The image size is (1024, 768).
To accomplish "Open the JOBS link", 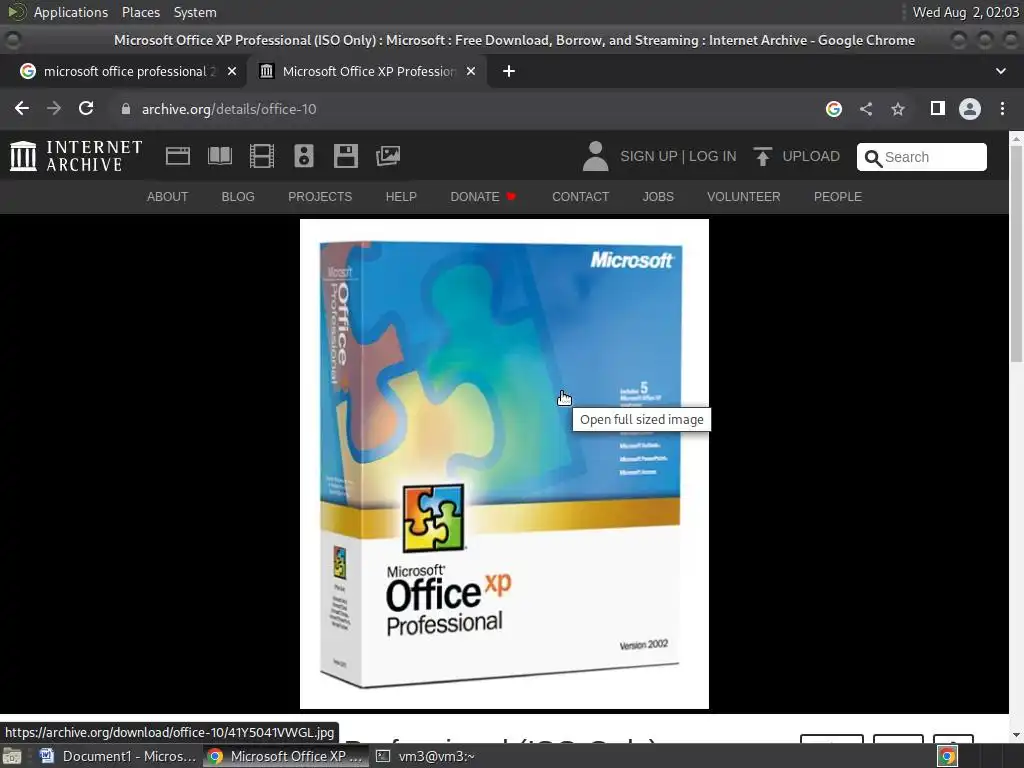I will [x=658, y=197].
